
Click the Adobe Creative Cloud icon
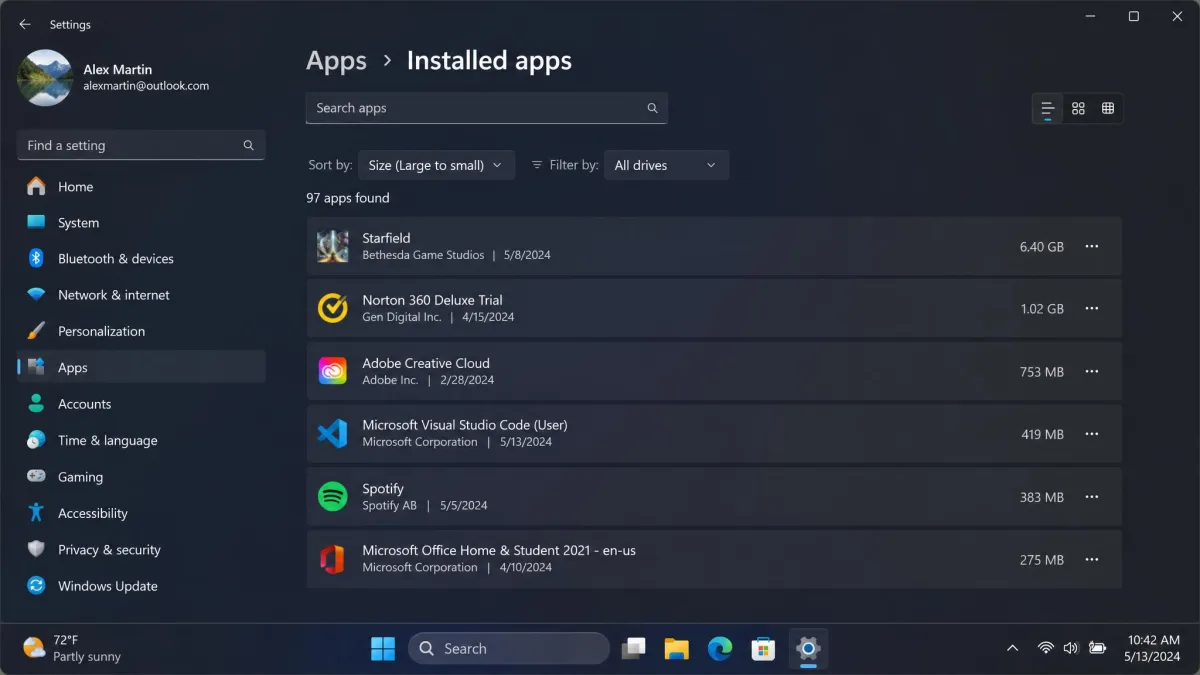pos(332,371)
